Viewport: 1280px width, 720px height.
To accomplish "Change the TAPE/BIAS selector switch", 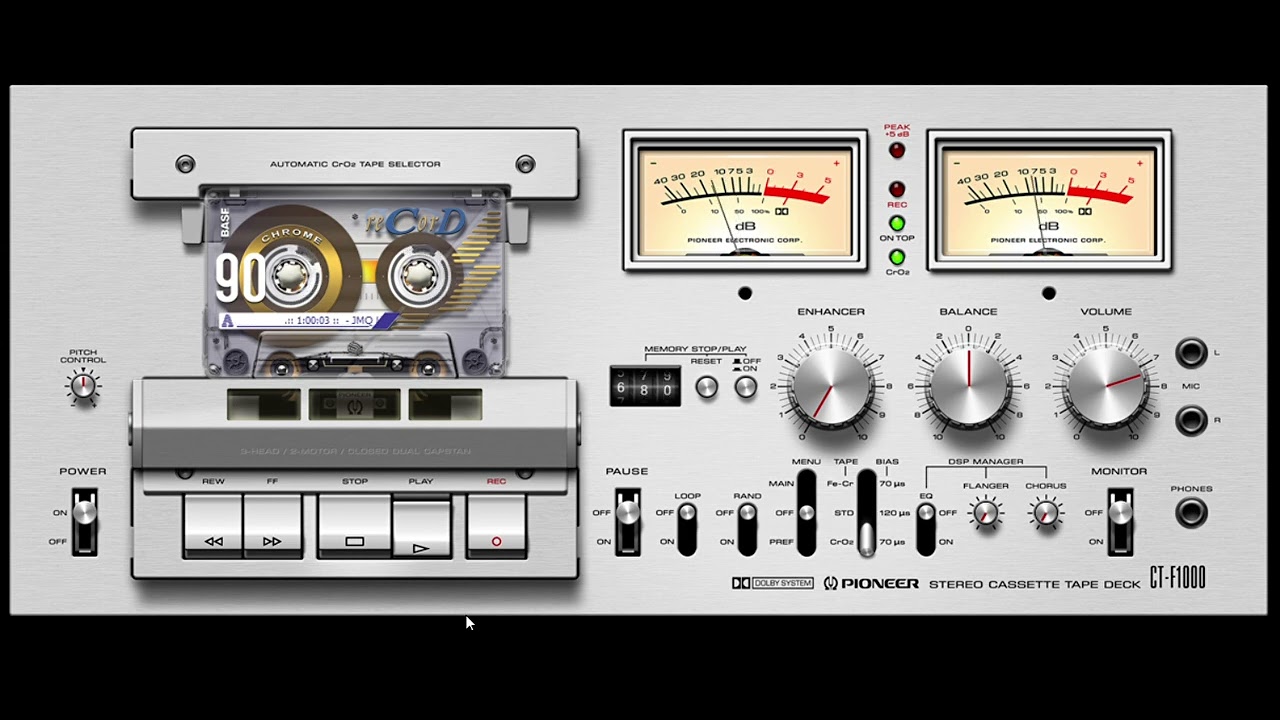I will coord(866,513).
